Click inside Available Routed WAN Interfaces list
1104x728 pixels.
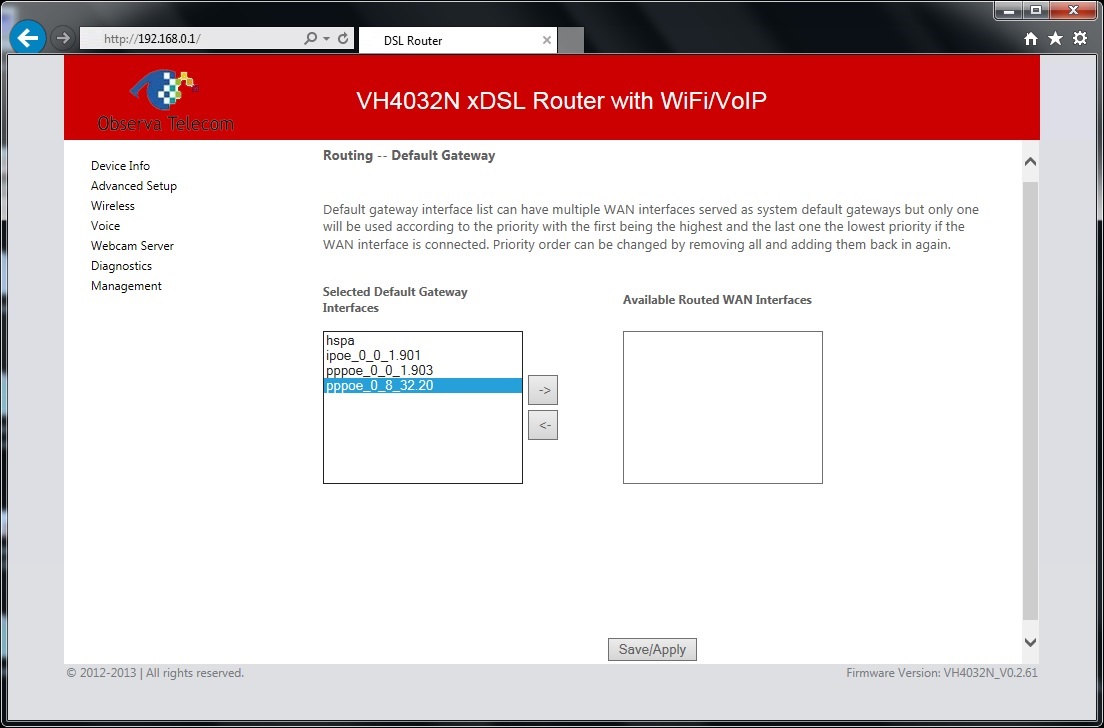click(x=722, y=408)
